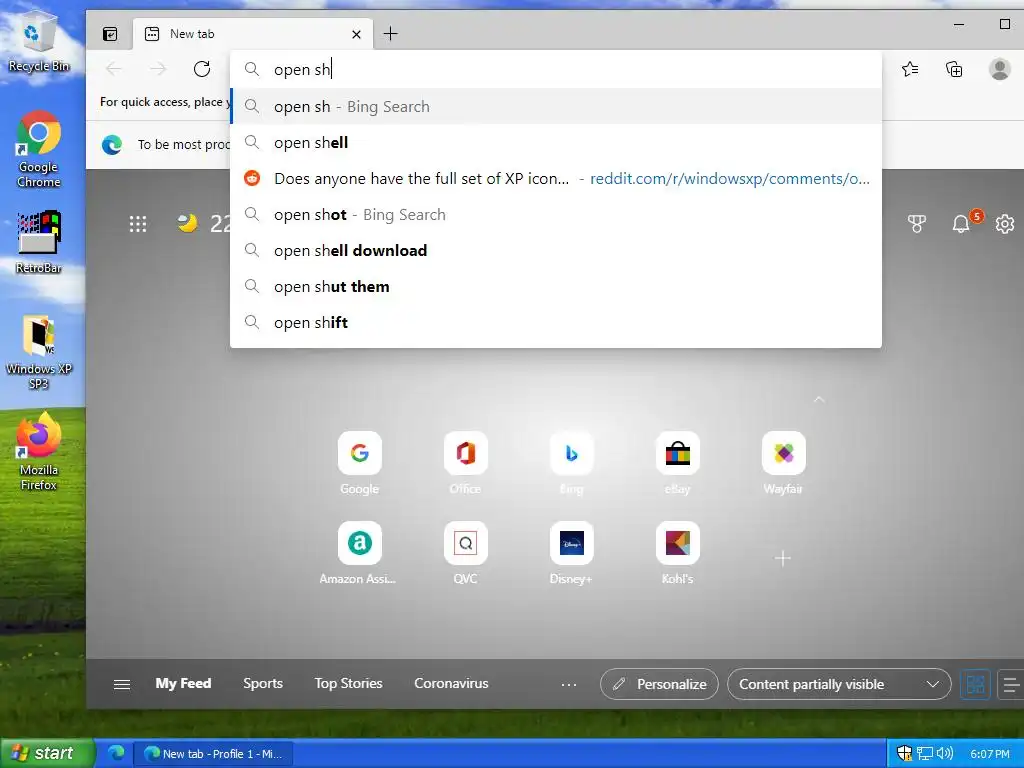Viewport: 1024px width, 768px height.
Task: Choose the "open shot" suggestion
Action: click(556, 214)
